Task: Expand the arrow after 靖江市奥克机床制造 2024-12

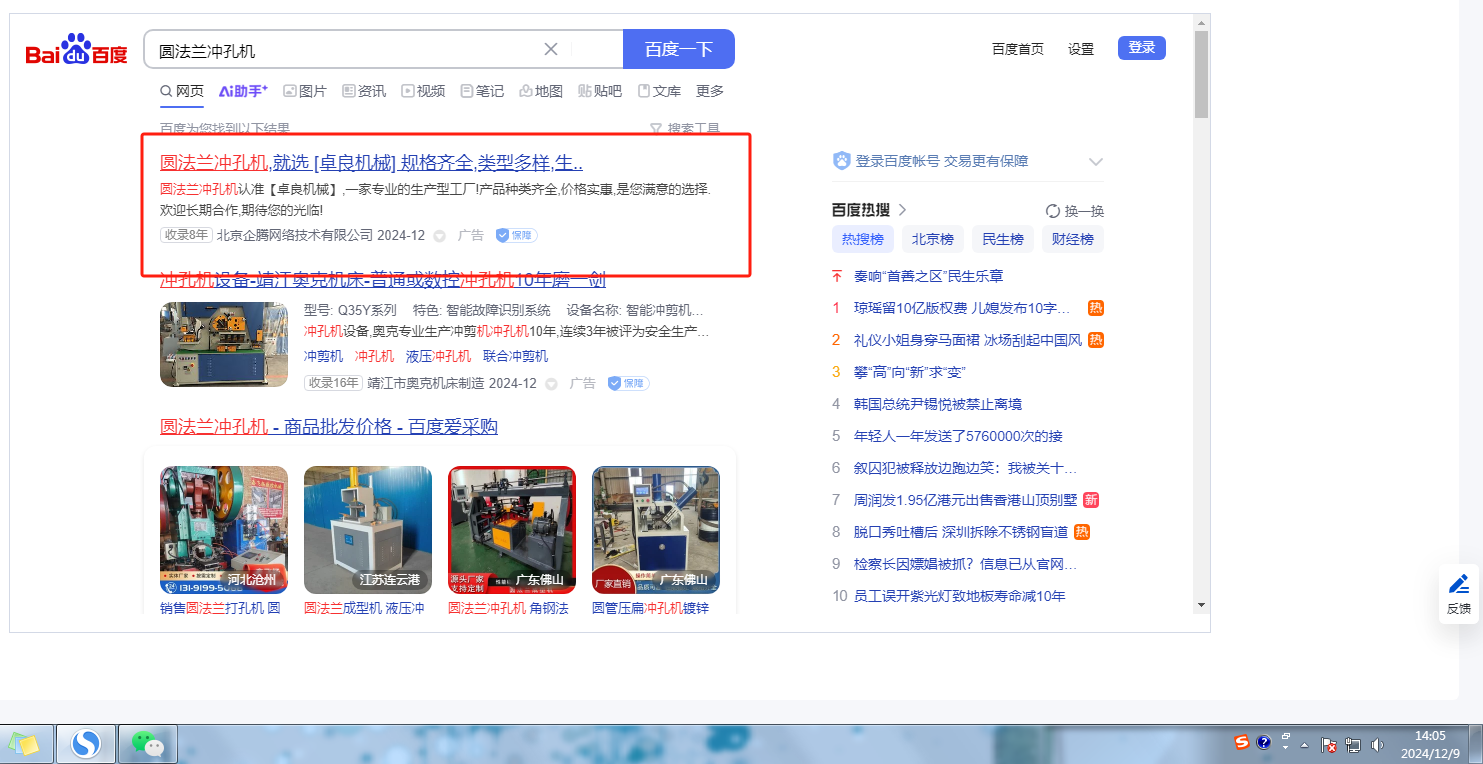Action: (x=551, y=384)
